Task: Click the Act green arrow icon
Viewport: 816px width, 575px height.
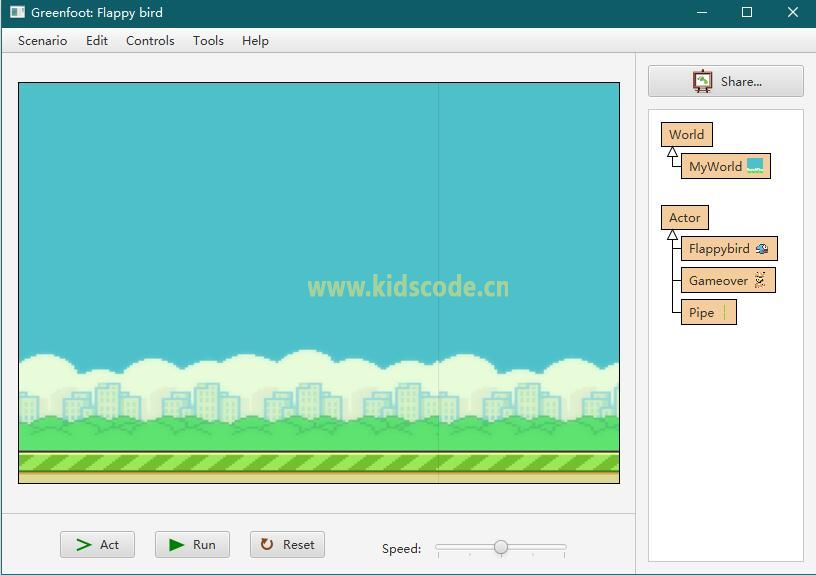Action: [83, 545]
